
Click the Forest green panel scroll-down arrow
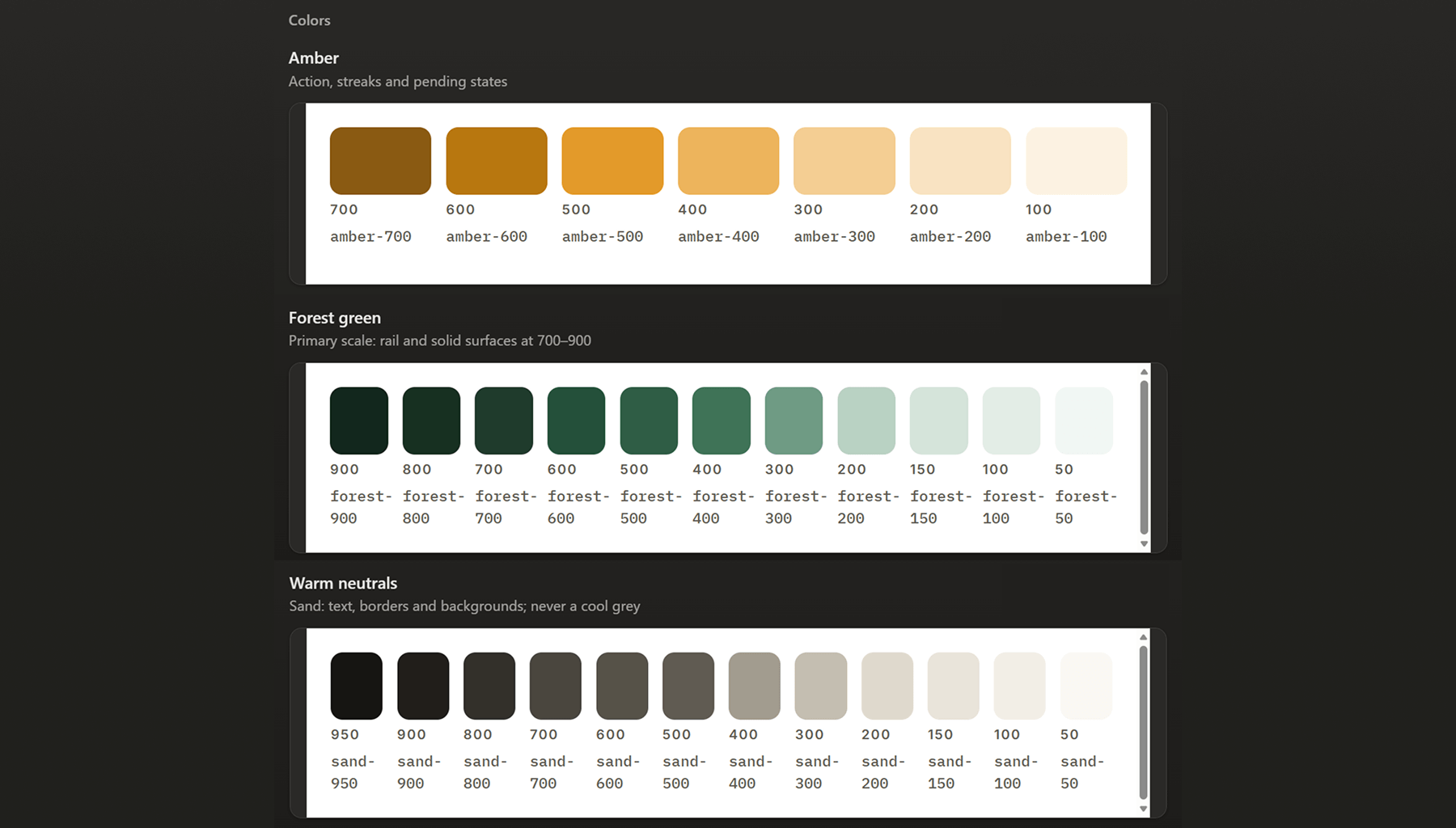(1144, 544)
